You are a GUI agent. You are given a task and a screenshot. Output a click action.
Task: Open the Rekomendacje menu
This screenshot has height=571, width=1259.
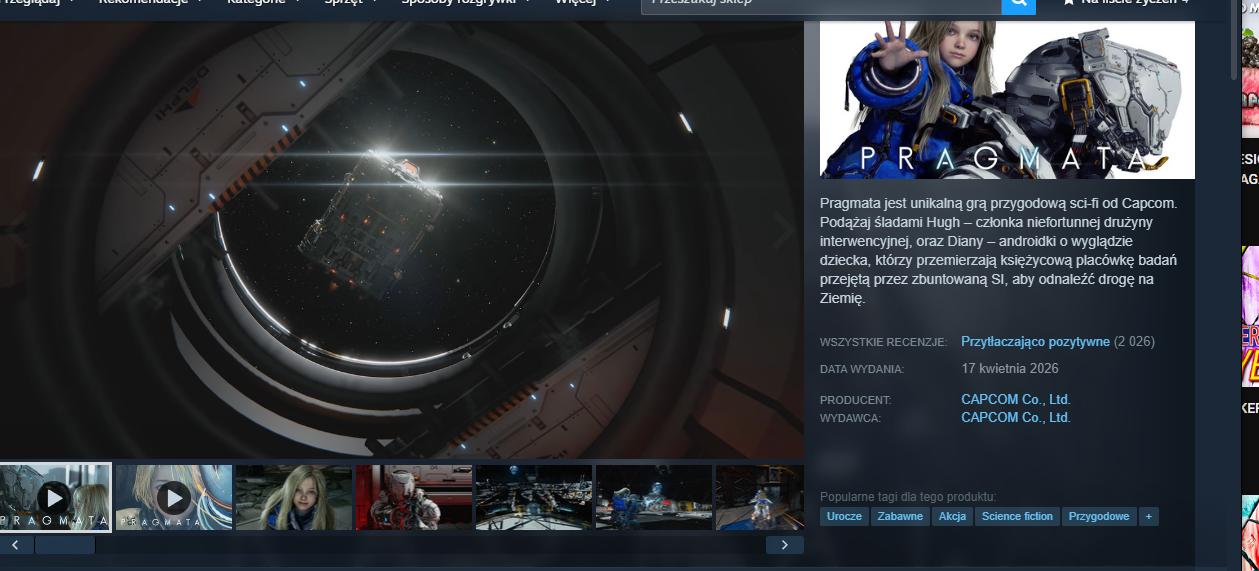click(150, 3)
